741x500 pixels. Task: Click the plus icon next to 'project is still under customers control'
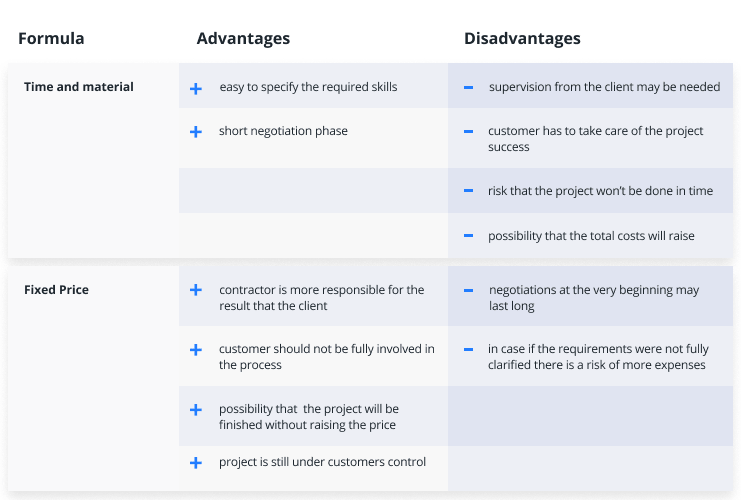(x=196, y=463)
